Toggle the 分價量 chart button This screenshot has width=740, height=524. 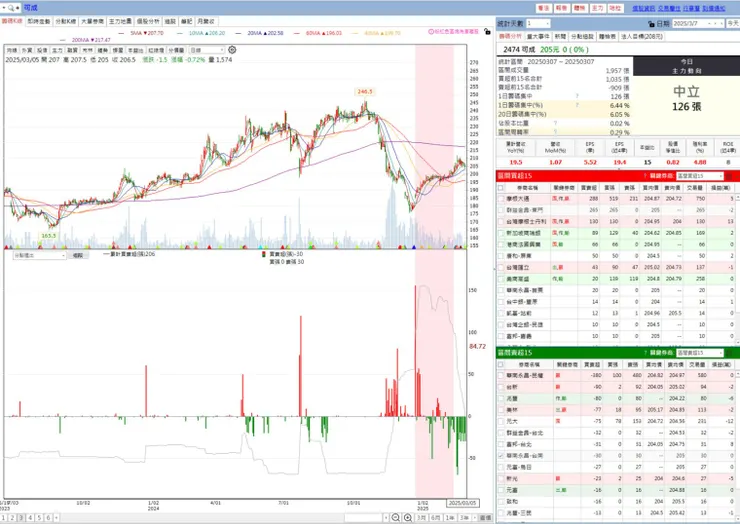coord(176,50)
